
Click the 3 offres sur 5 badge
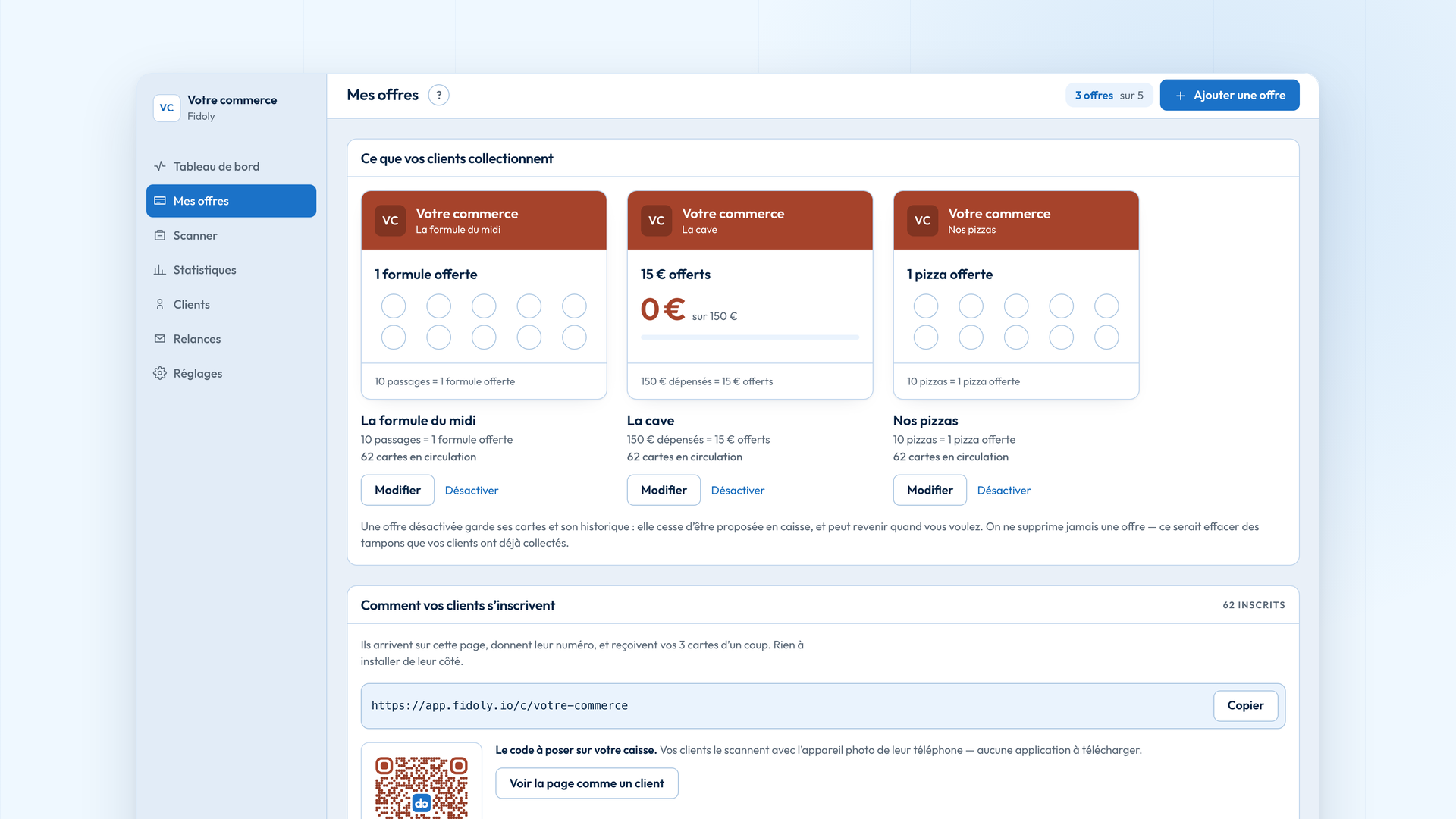pos(1109,95)
